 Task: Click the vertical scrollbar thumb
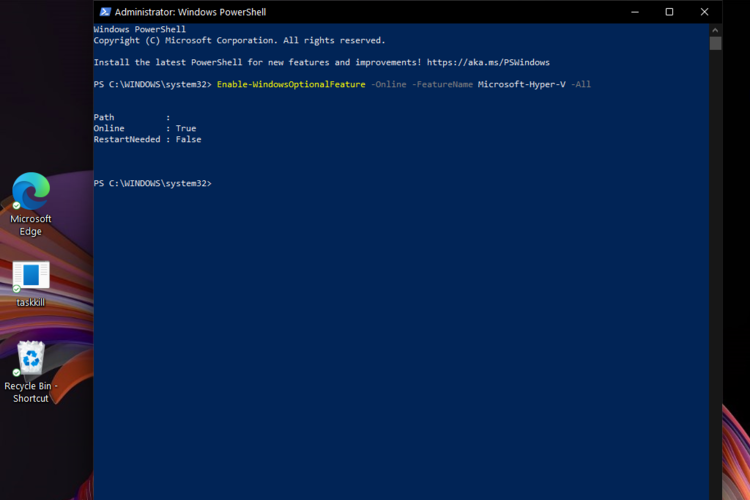click(x=715, y=44)
